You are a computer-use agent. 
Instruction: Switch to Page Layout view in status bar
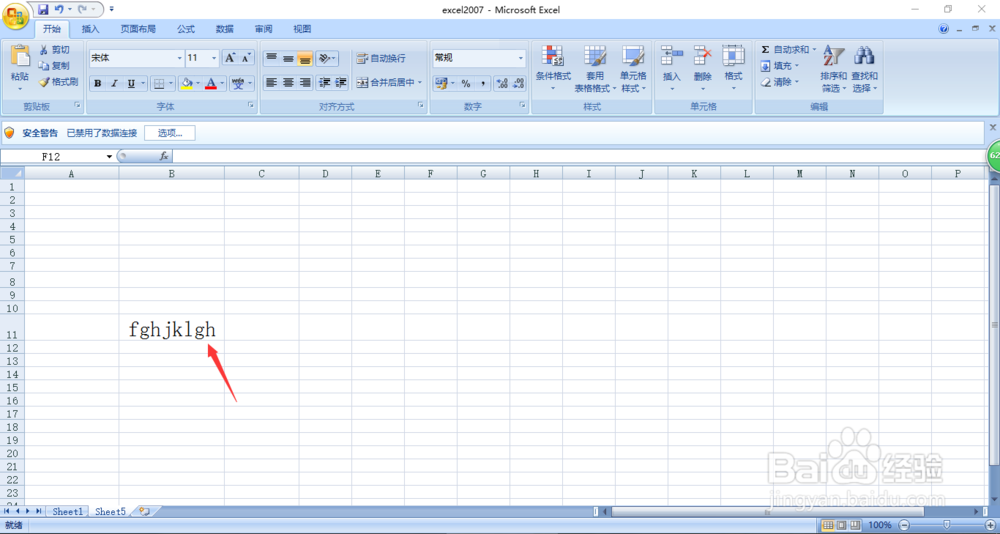842,525
